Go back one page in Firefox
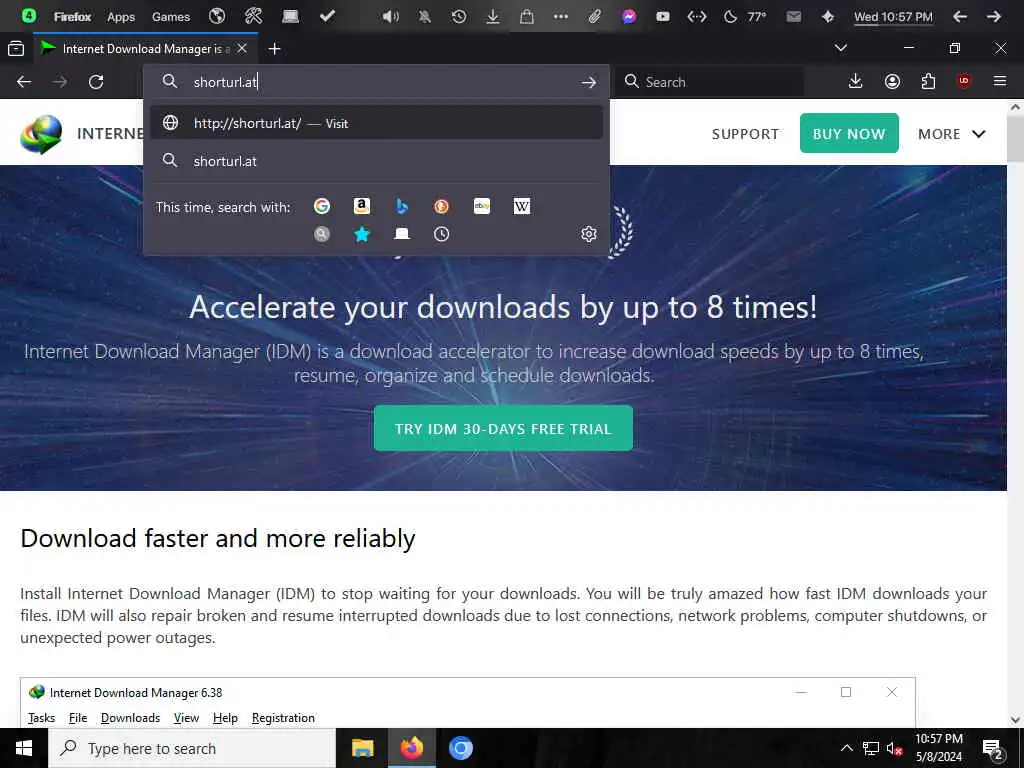The height and width of the screenshot is (768, 1024). tap(24, 82)
